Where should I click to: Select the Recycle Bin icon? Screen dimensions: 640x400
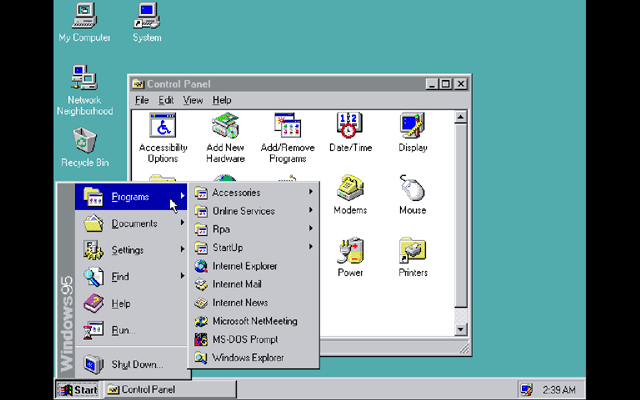(85, 147)
